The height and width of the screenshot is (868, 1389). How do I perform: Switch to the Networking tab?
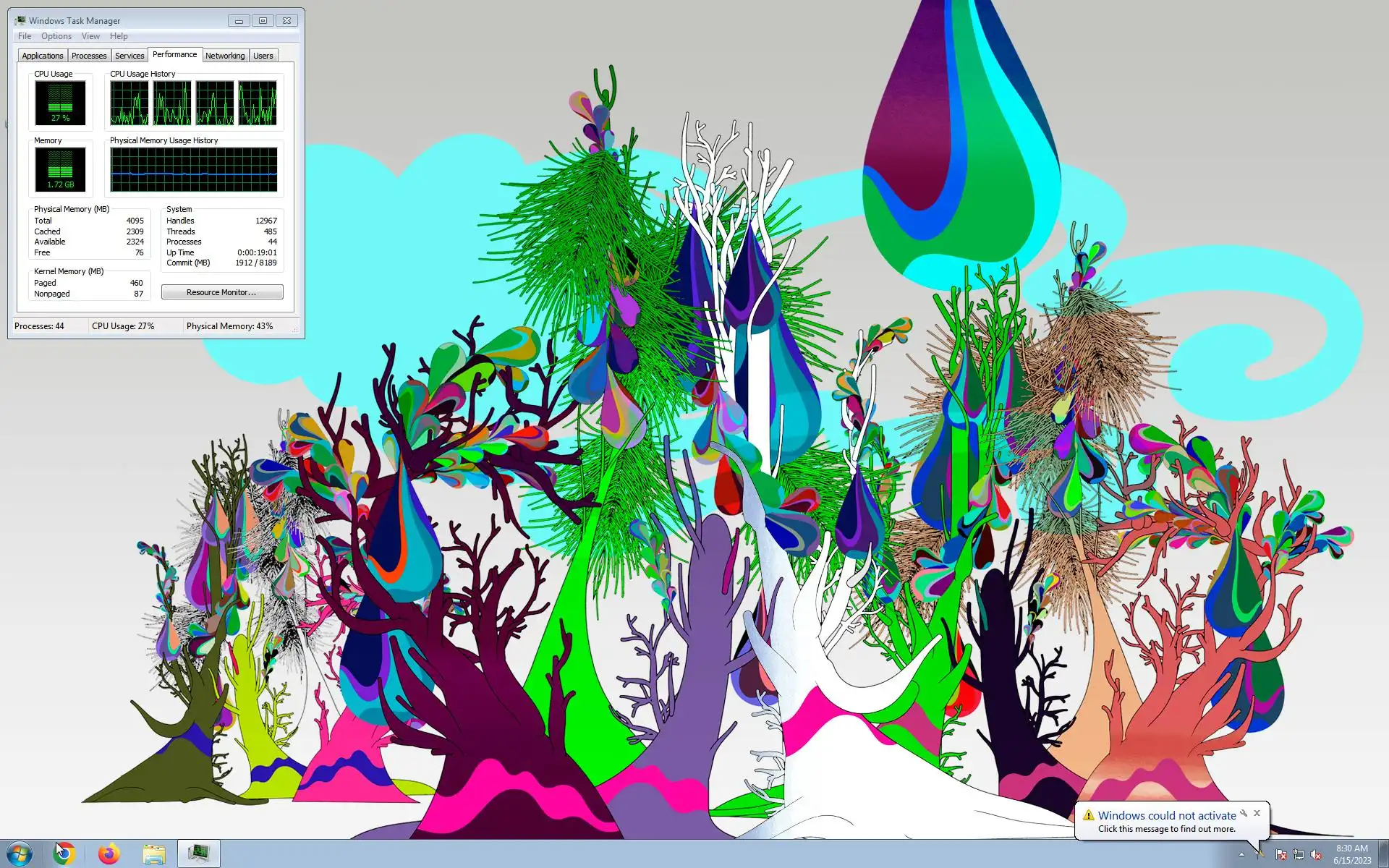225,56
